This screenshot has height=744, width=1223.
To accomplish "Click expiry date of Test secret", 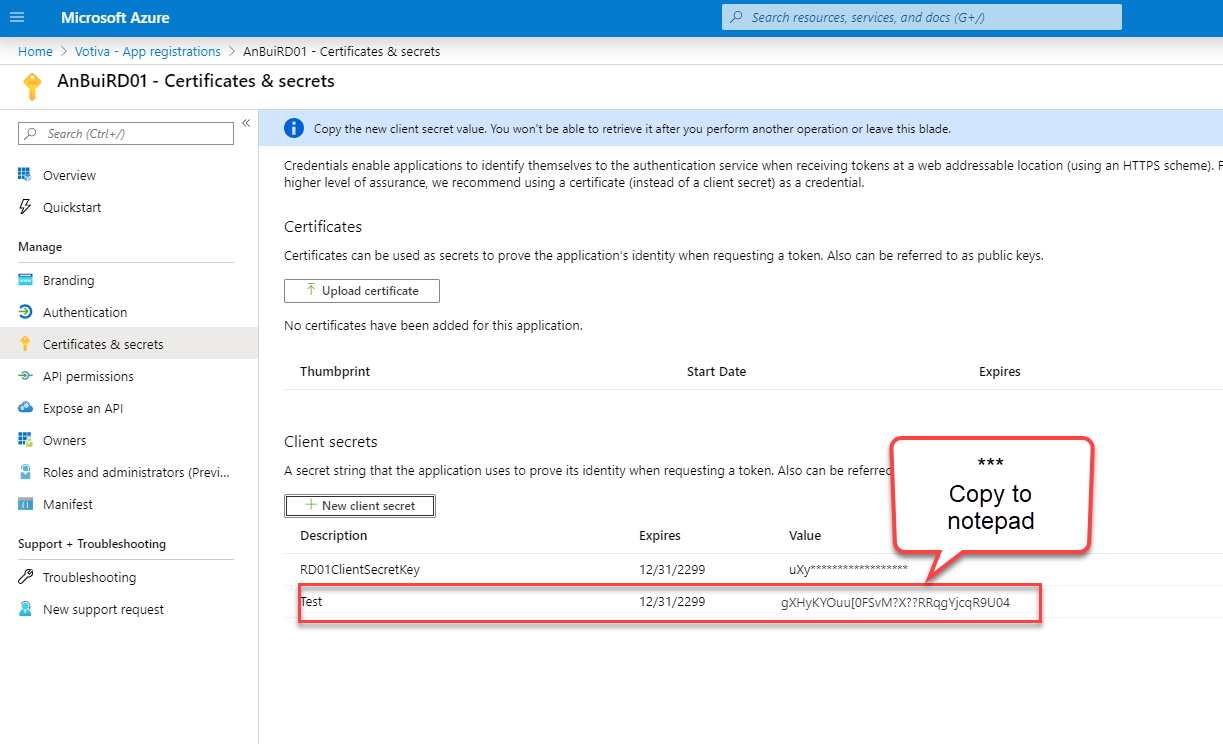I will pyautogui.click(x=672, y=602).
